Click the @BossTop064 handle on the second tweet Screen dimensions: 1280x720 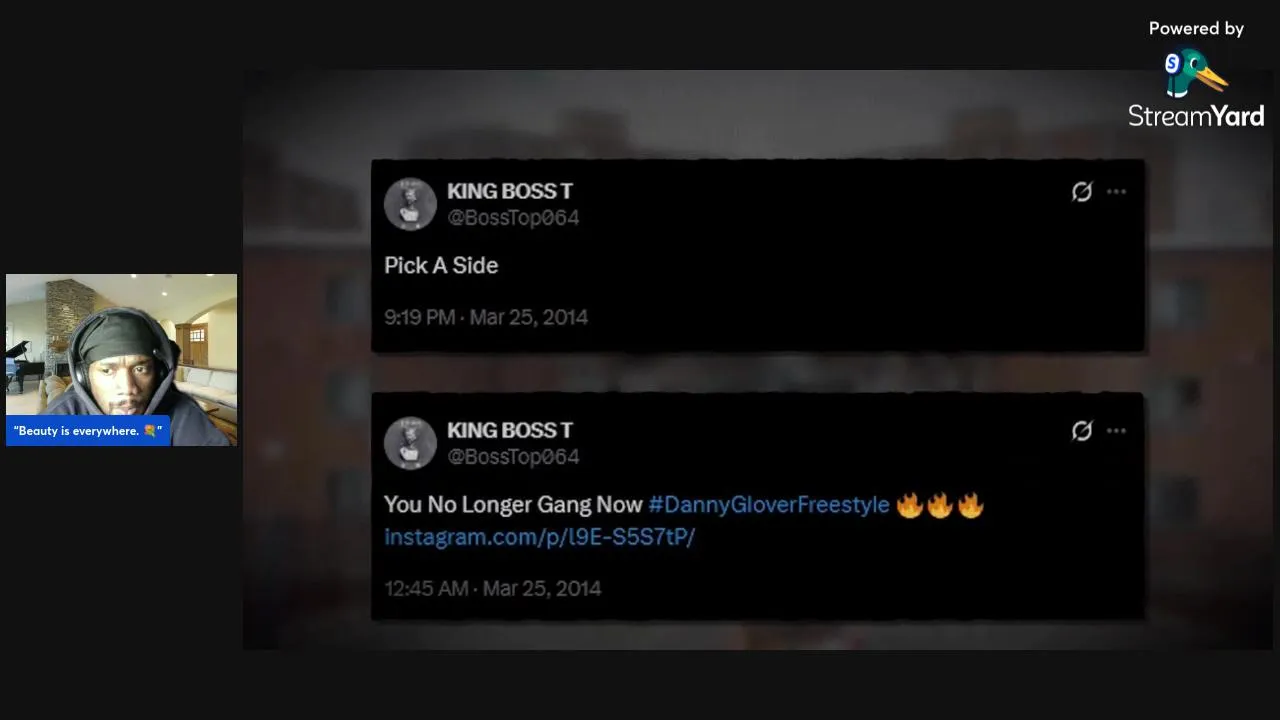pos(513,457)
